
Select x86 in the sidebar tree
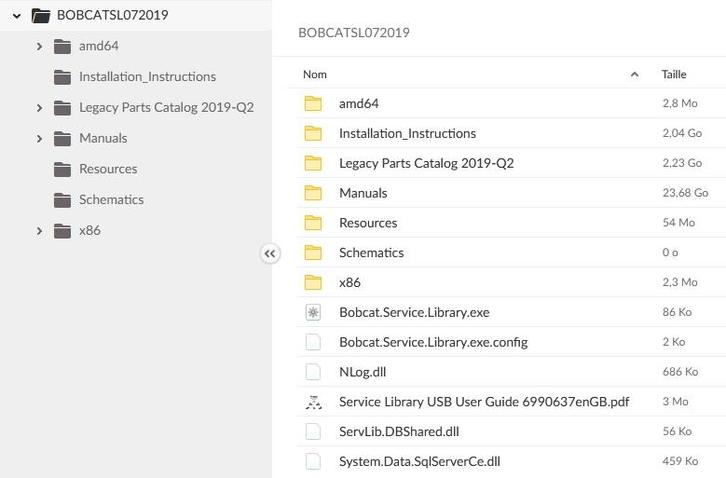click(x=89, y=231)
